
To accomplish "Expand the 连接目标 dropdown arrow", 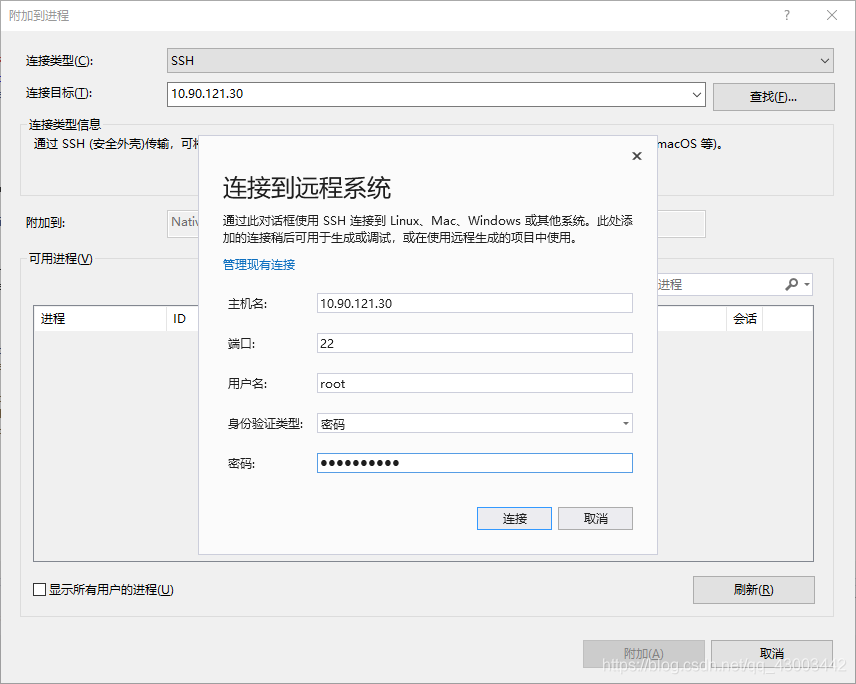I will pos(698,96).
